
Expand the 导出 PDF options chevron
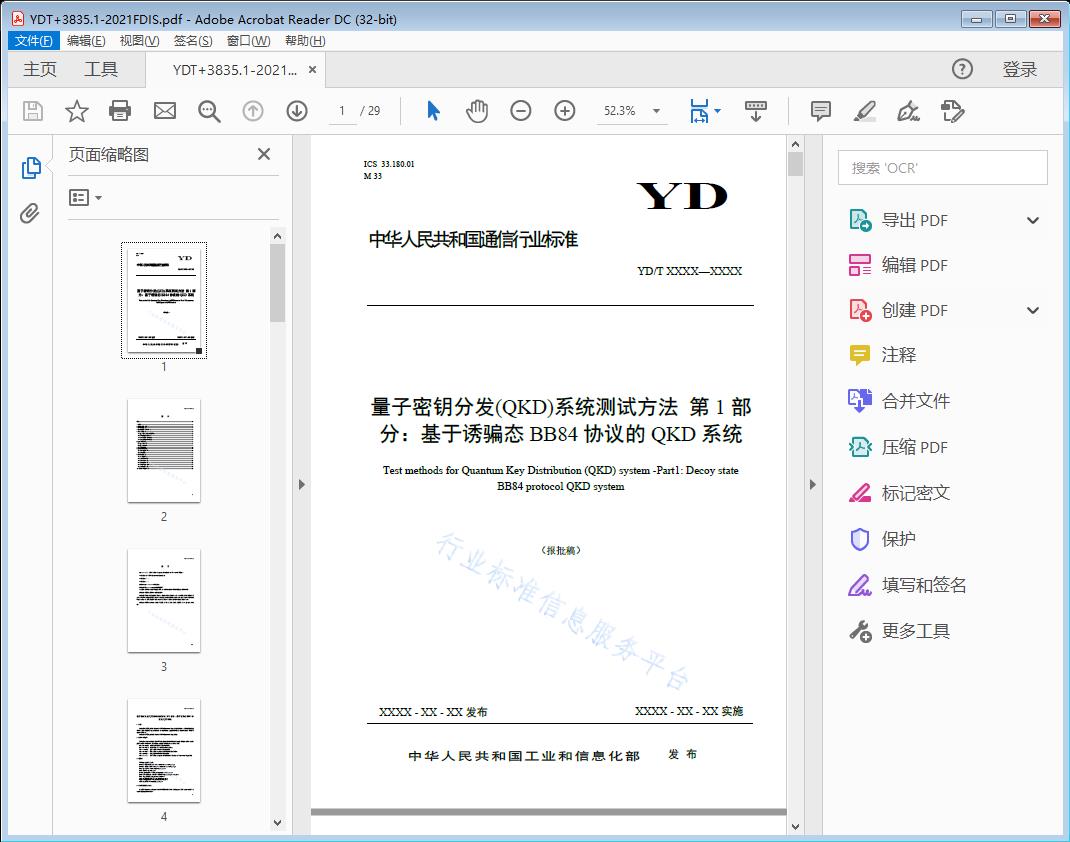click(x=1031, y=219)
